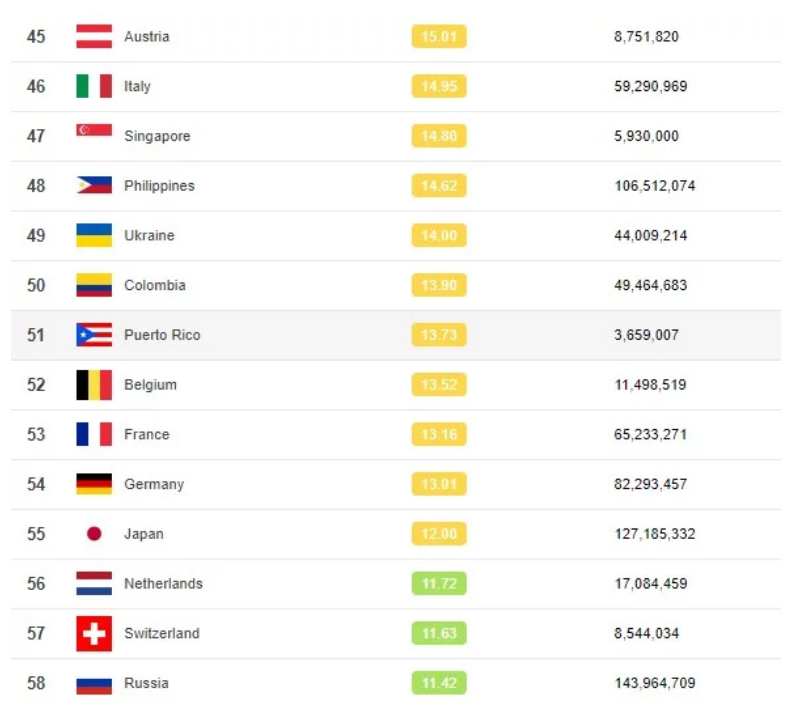Click the Philippines flag icon

pyautogui.click(x=94, y=186)
